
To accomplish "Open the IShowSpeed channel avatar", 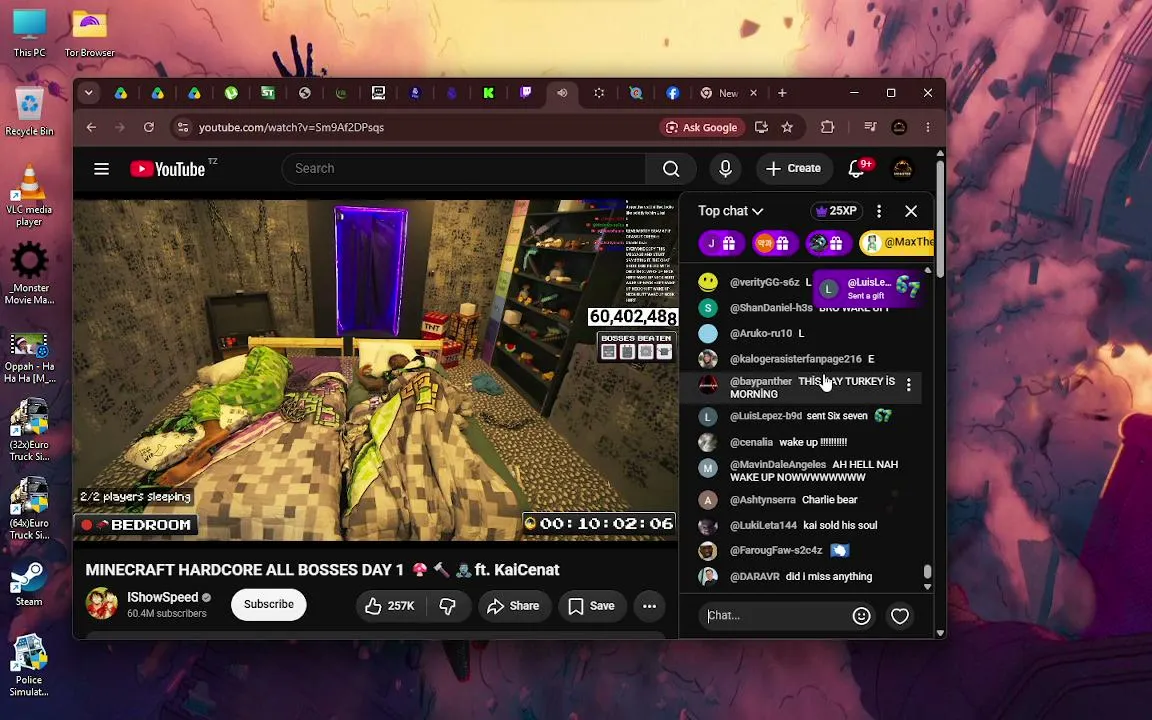I will point(101,604).
